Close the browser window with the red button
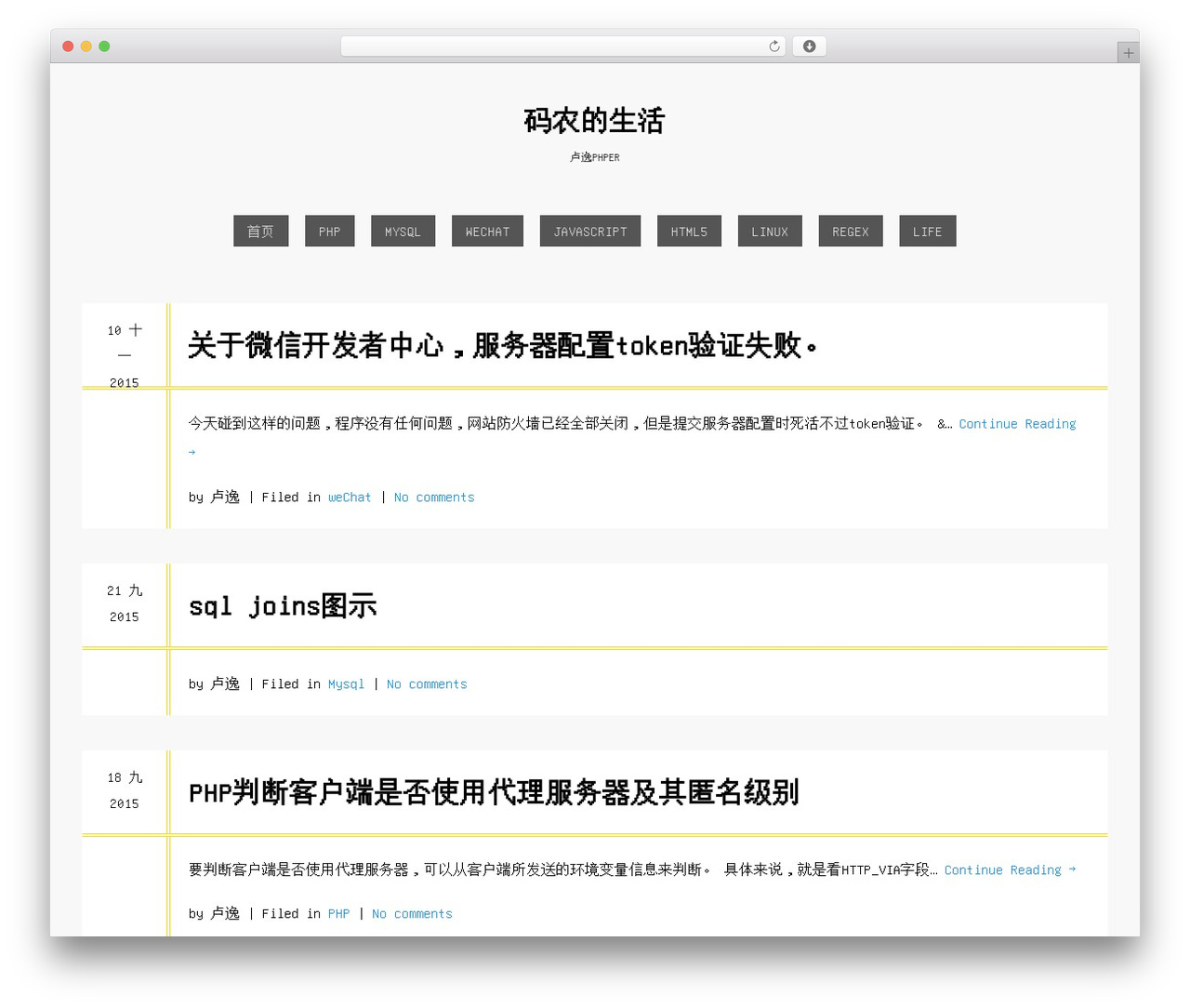 click(x=68, y=46)
